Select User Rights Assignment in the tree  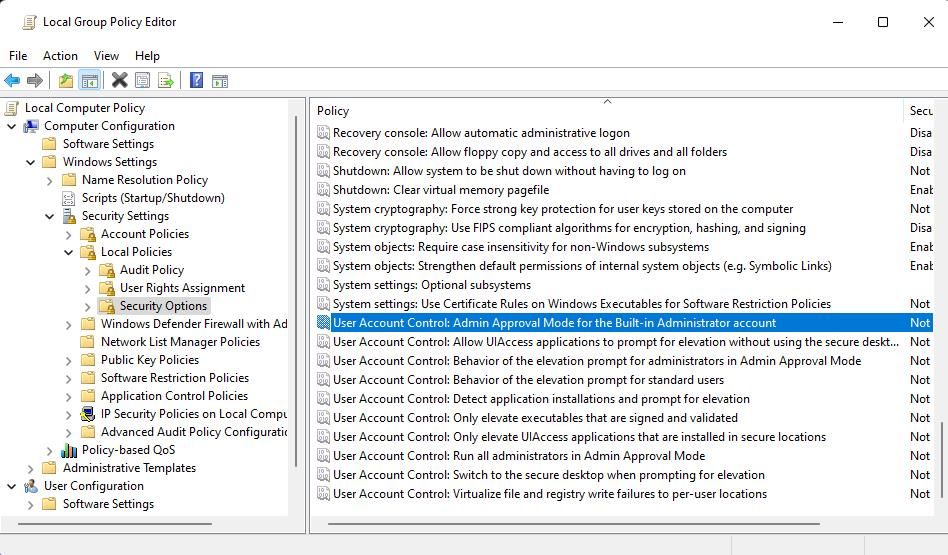[x=182, y=288]
